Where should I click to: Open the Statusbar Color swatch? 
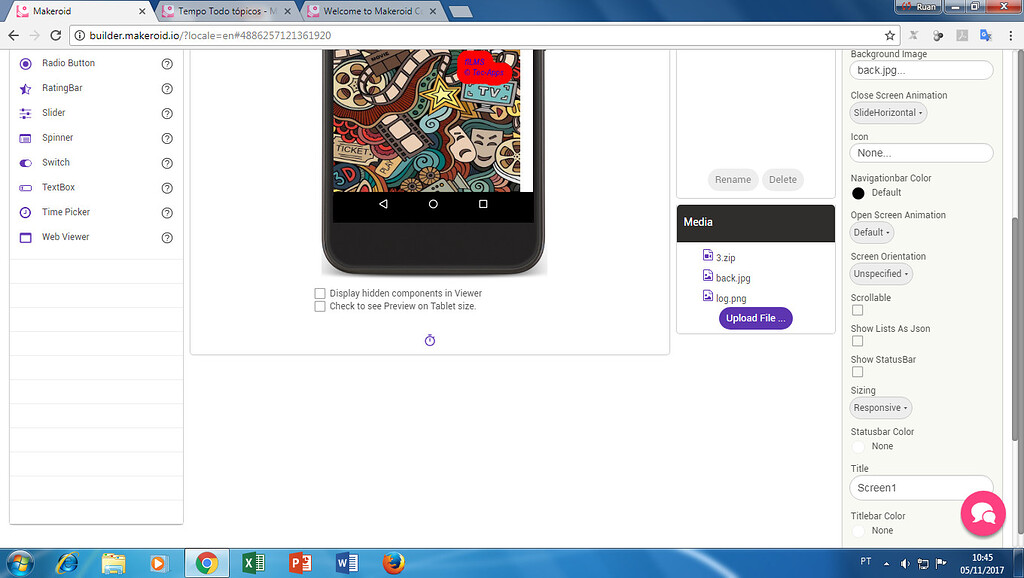tap(858, 447)
